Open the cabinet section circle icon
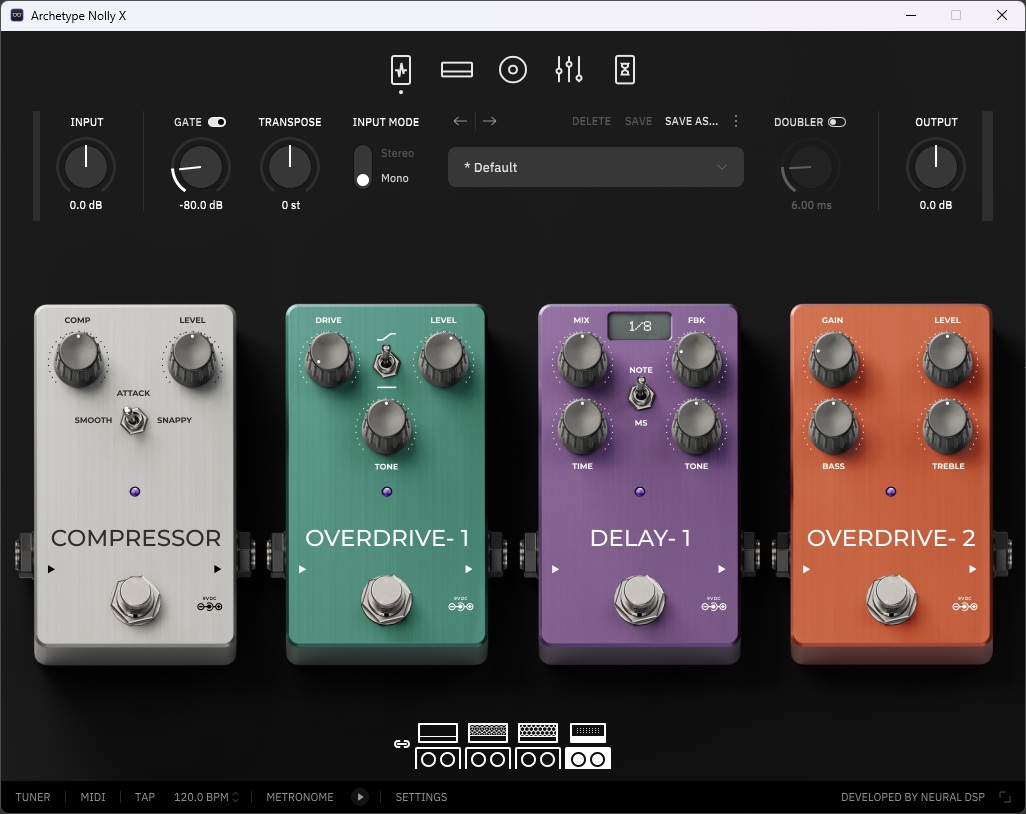1026x814 pixels. coord(512,69)
